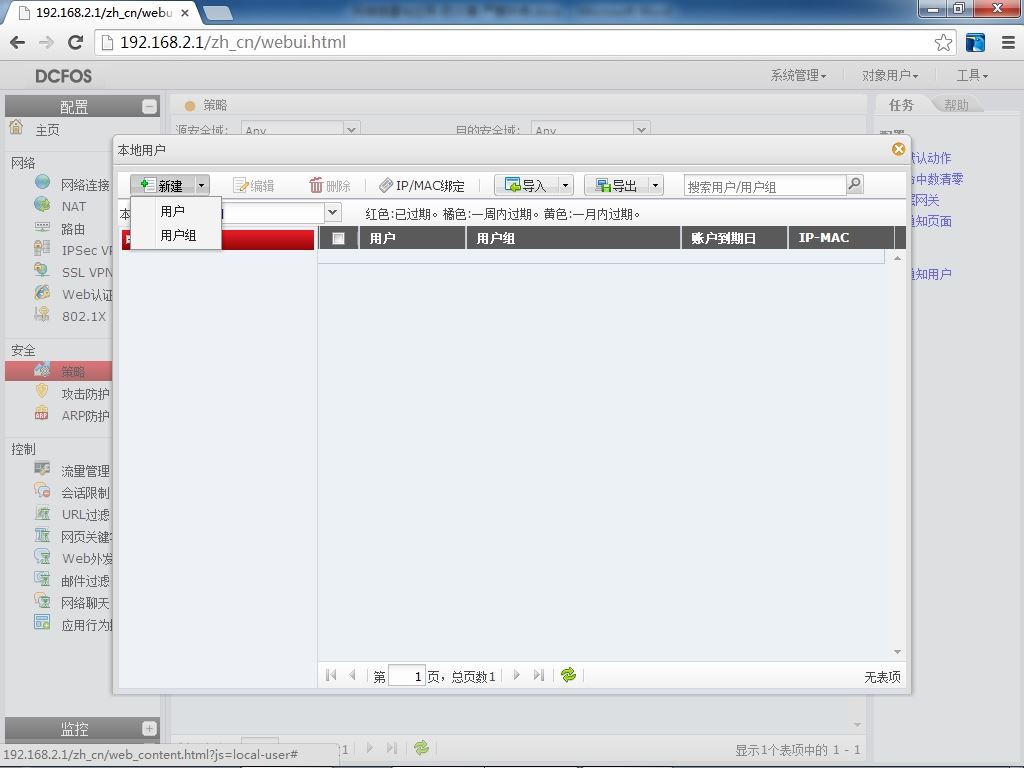Expand the Export dropdown arrow
The width and height of the screenshot is (1024, 768).
(655, 185)
